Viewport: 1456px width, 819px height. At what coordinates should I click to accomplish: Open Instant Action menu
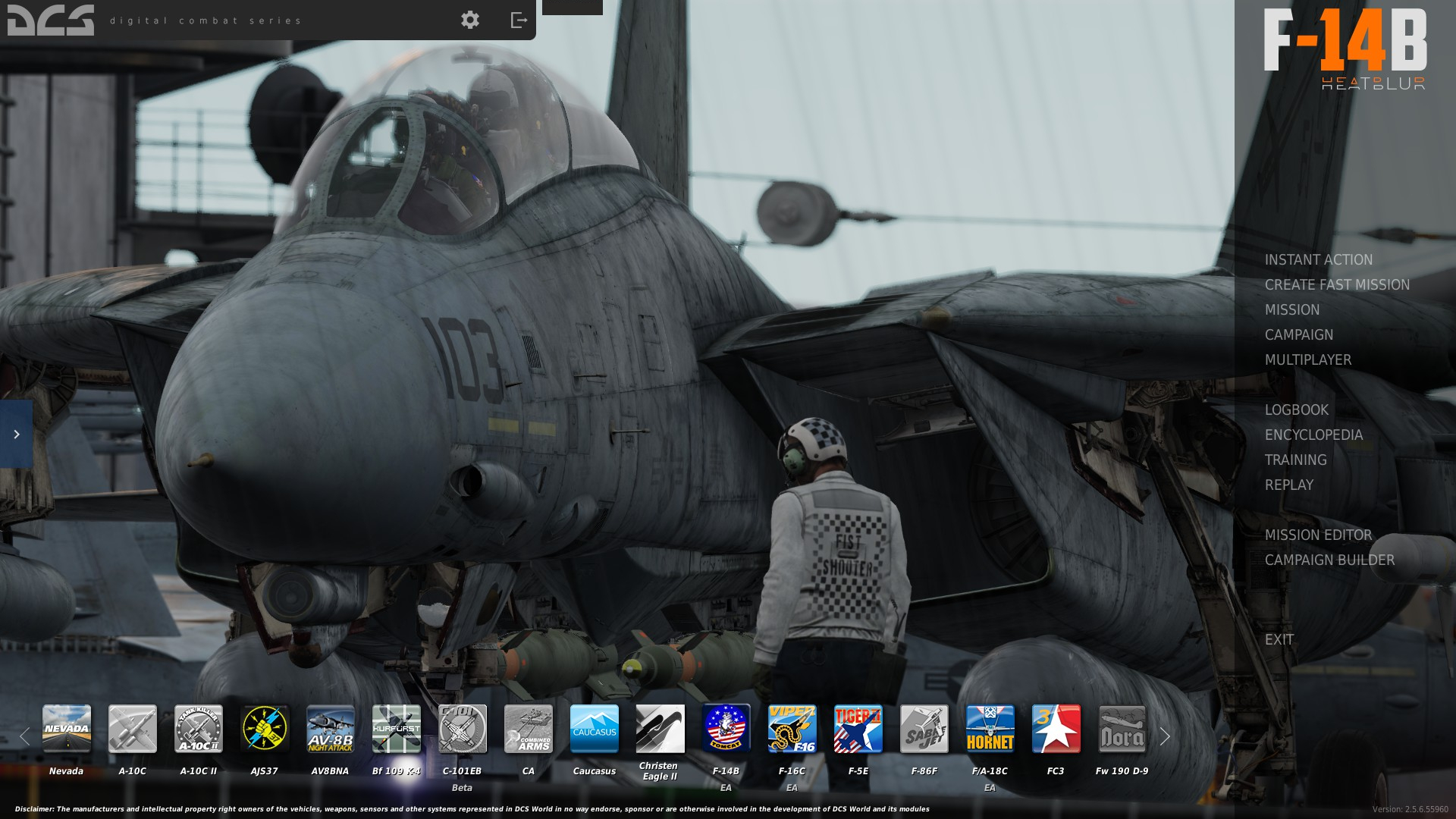click(1319, 260)
